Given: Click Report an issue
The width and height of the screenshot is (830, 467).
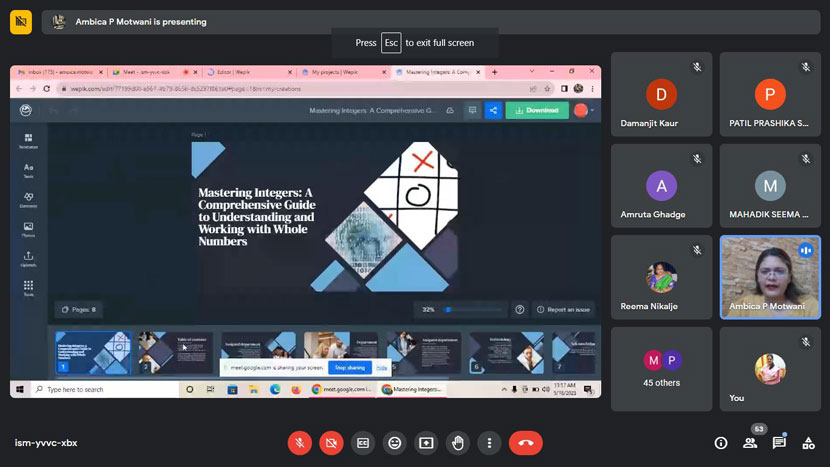Looking at the screenshot, I should point(564,310).
